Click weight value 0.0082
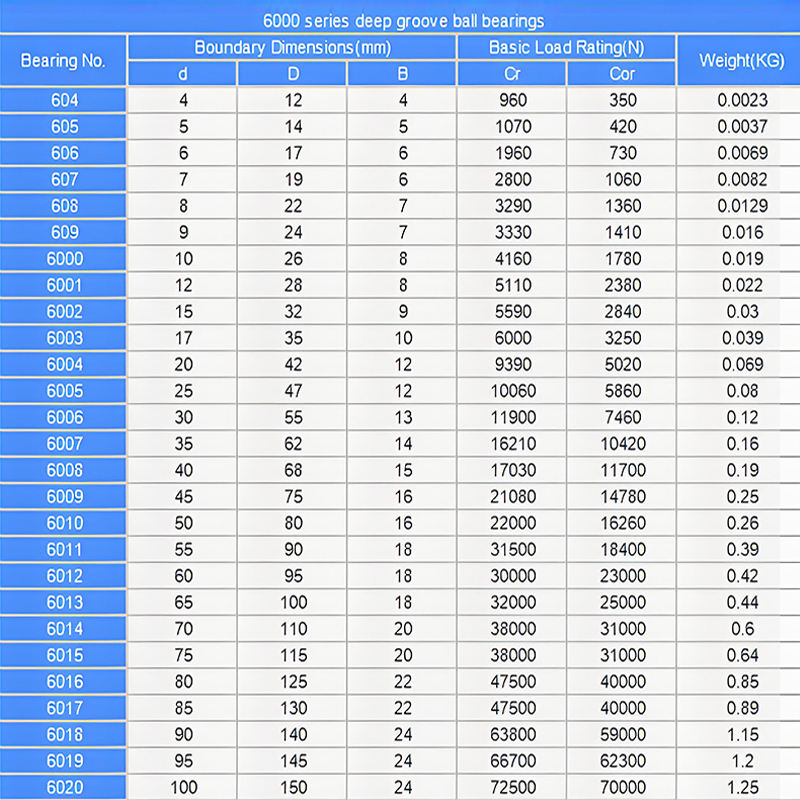800x800 pixels. (x=742, y=180)
